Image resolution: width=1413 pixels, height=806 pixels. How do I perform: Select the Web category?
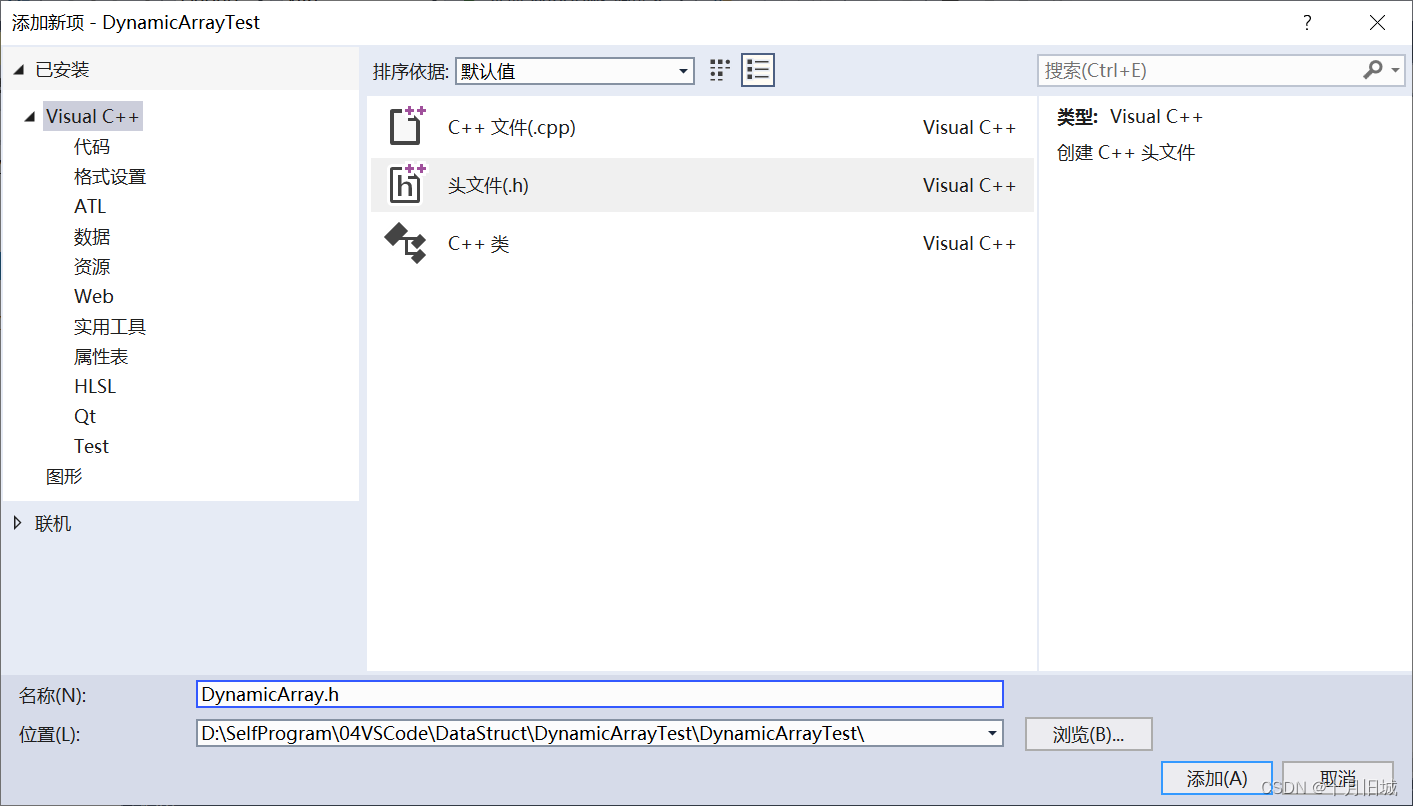[94, 297]
